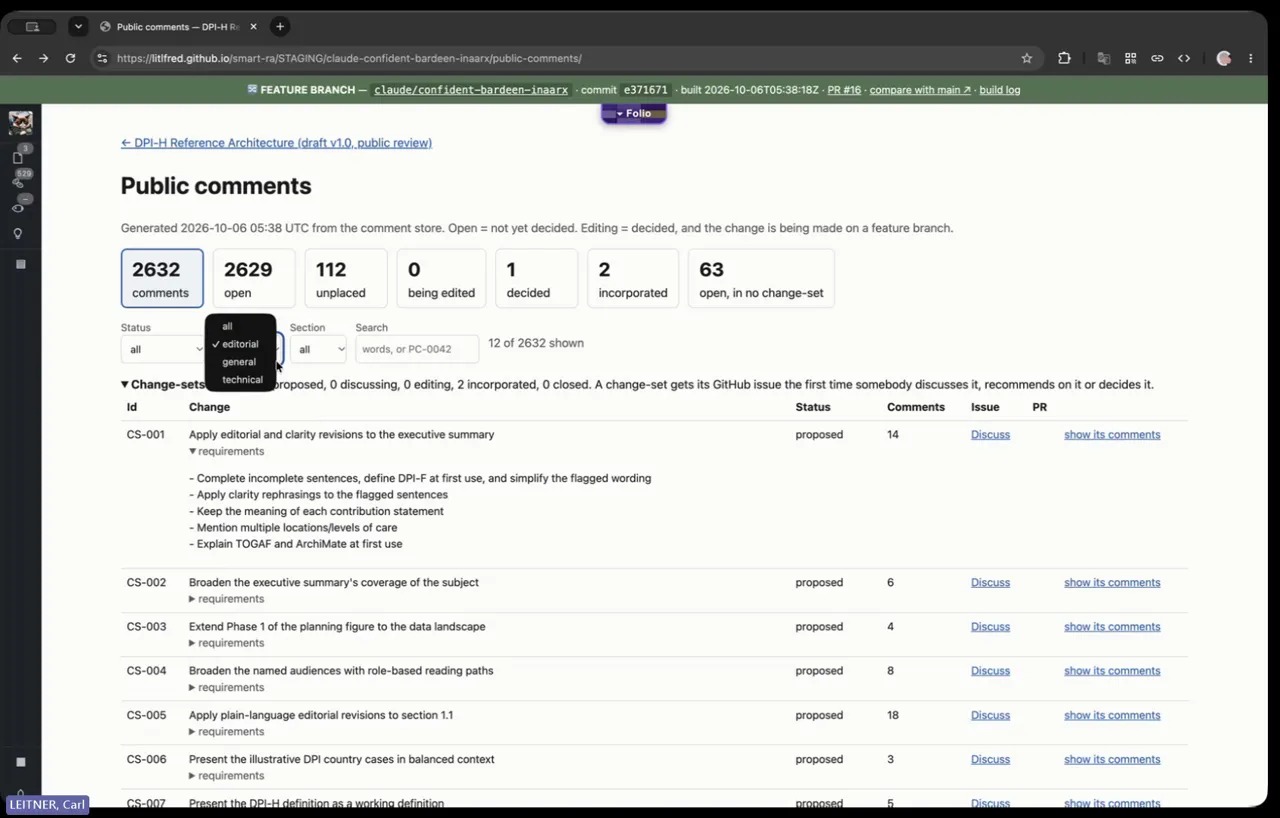Click the code brackets extension icon
The image size is (1280, 818).
click(x=1184, y=58)
